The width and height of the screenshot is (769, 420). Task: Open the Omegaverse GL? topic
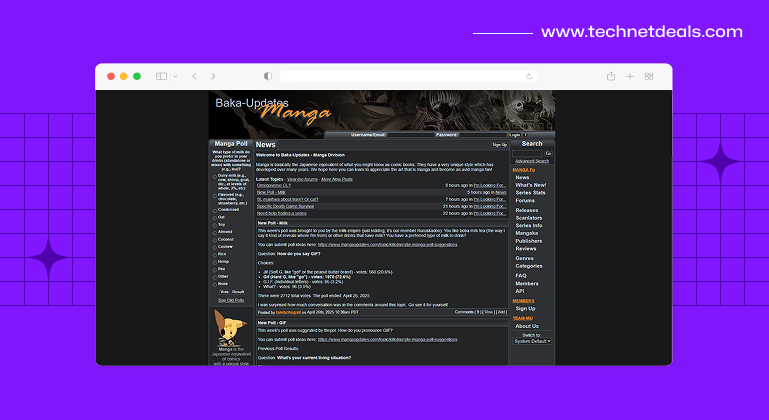[x=274, y=185]
